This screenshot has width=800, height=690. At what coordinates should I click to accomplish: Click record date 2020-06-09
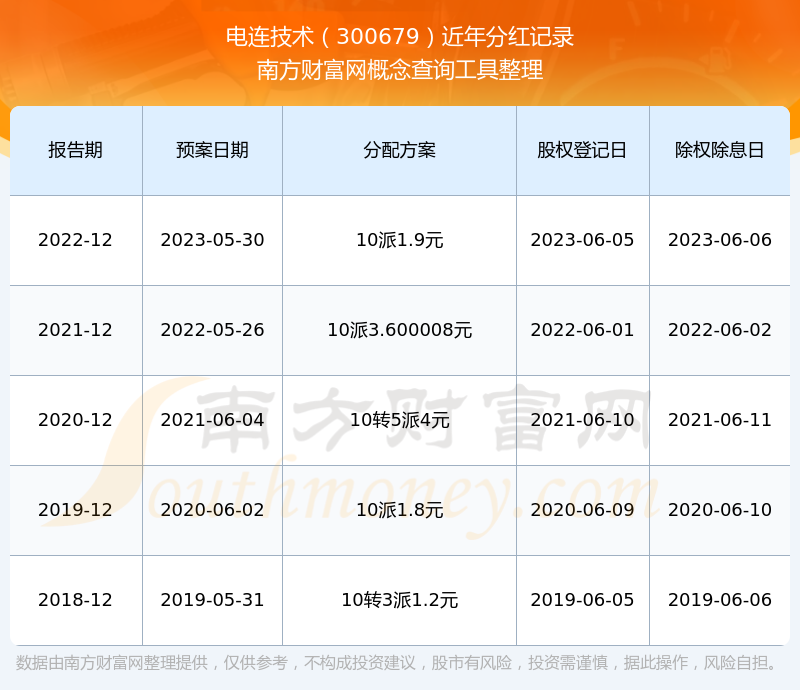582,509
